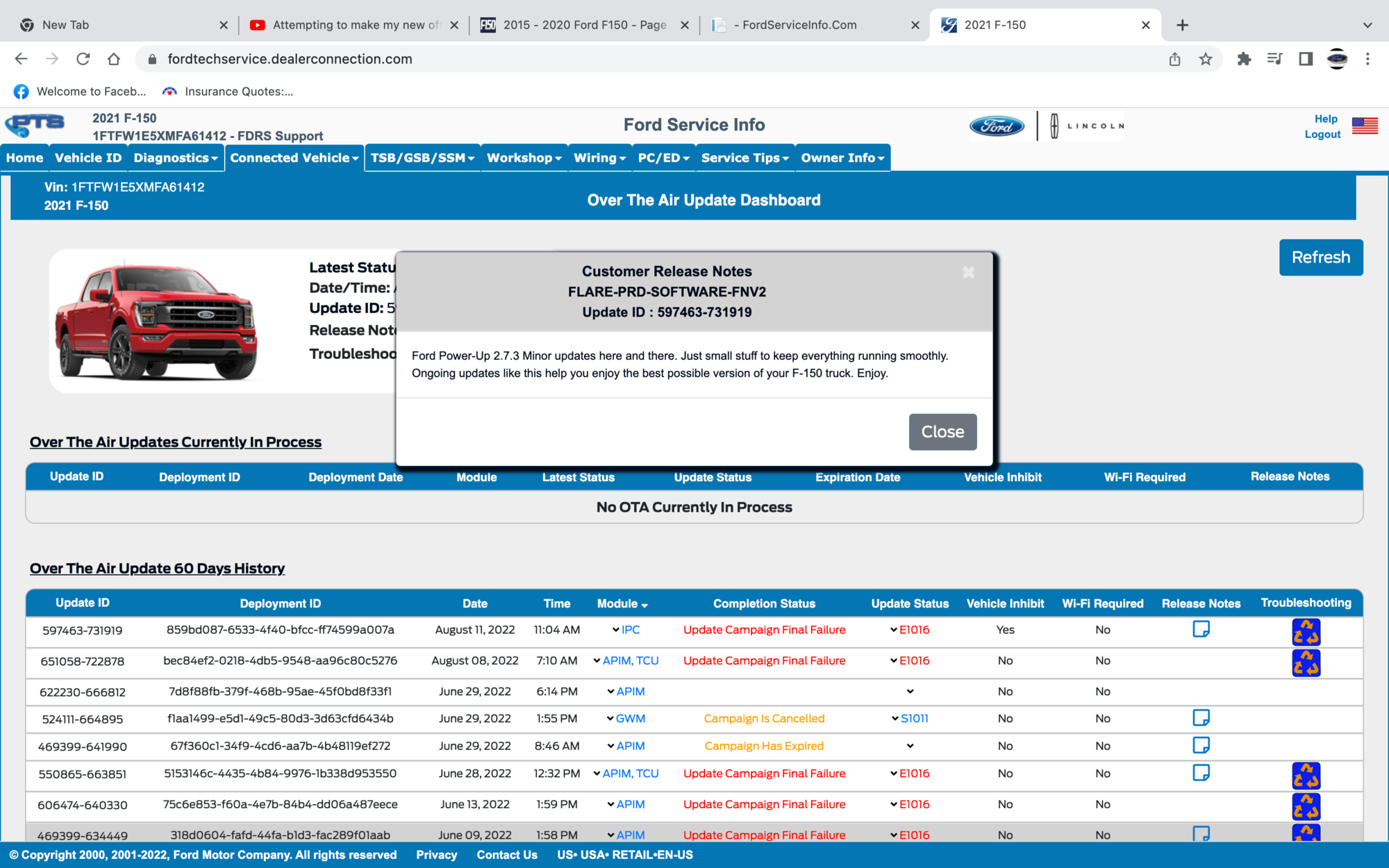Open the browser extensions puzzle icon
Screen dimensions: 1389x868
1243,59
